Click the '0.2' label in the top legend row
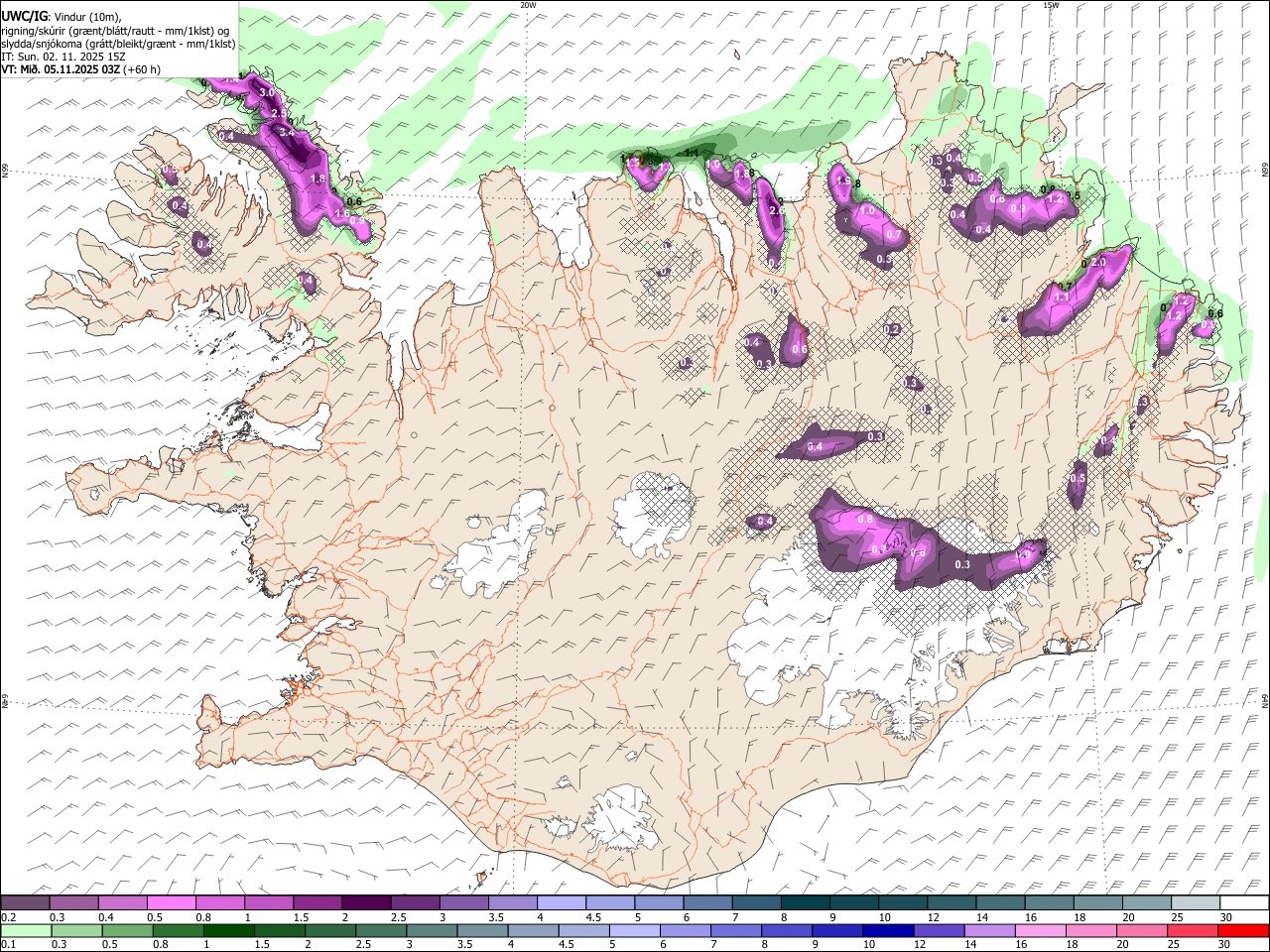Viewport: 1270px width, 952px height. point(8,917)
